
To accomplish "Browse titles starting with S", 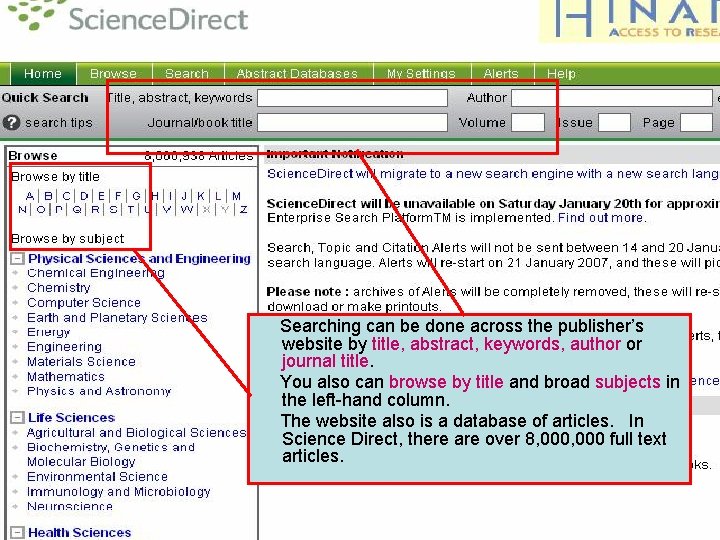I will click(113, 210).
